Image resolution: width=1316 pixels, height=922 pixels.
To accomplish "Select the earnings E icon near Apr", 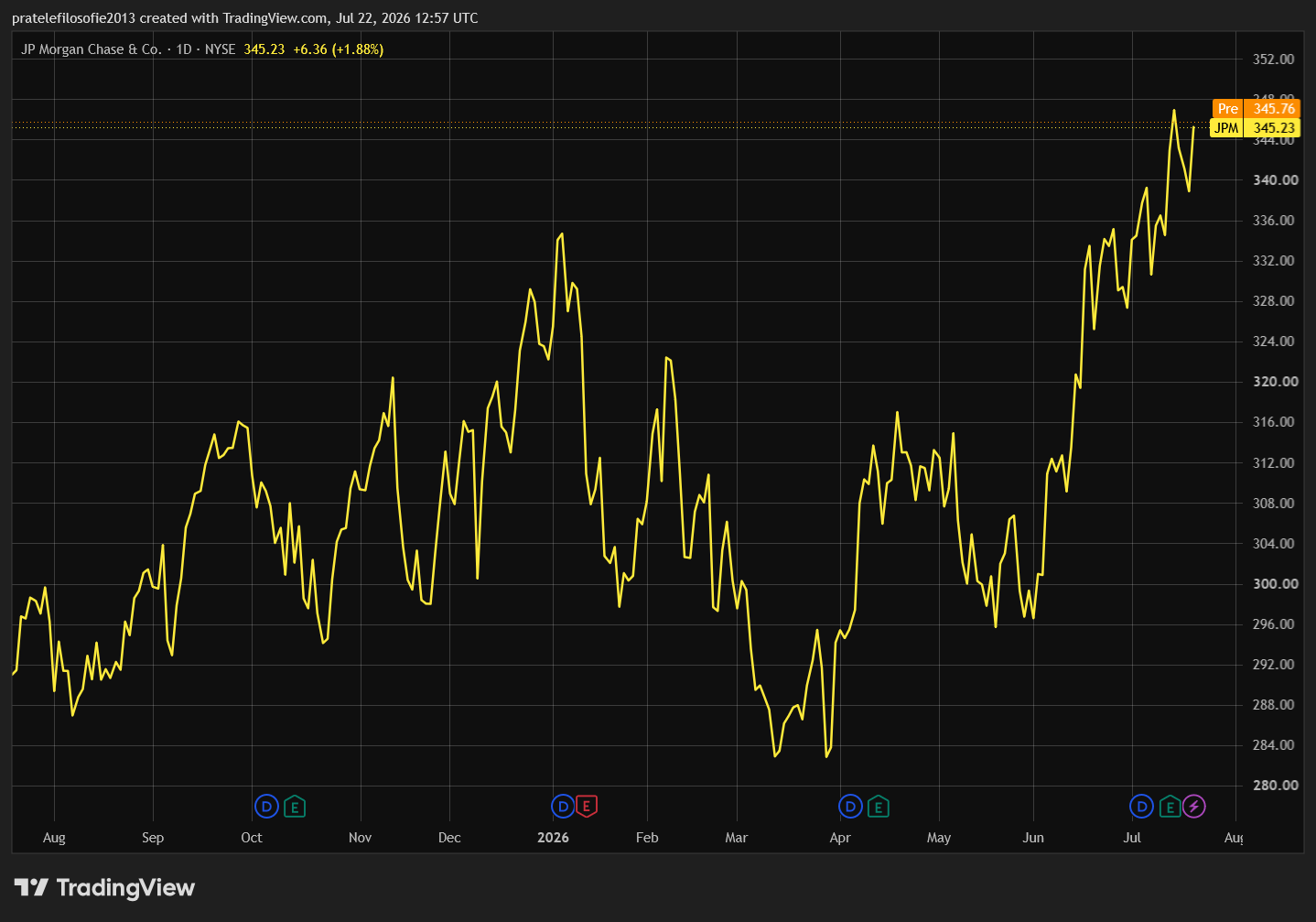I will [879, 807].
